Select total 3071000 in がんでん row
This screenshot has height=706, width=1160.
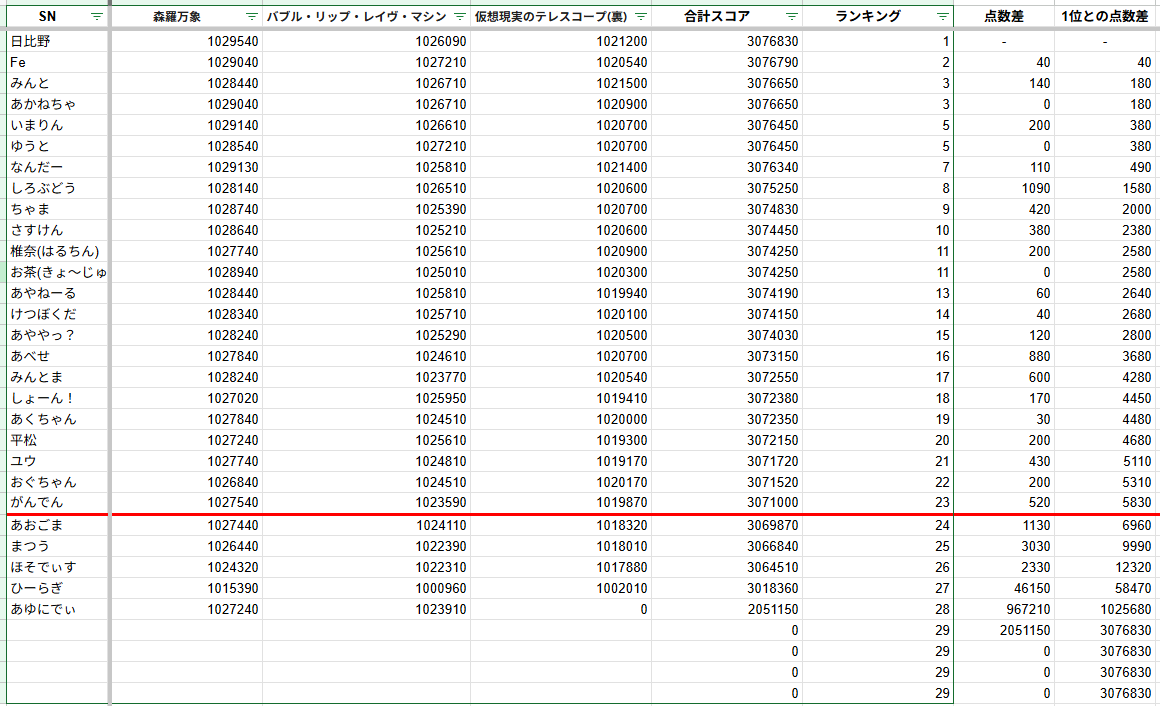[727, 502]
